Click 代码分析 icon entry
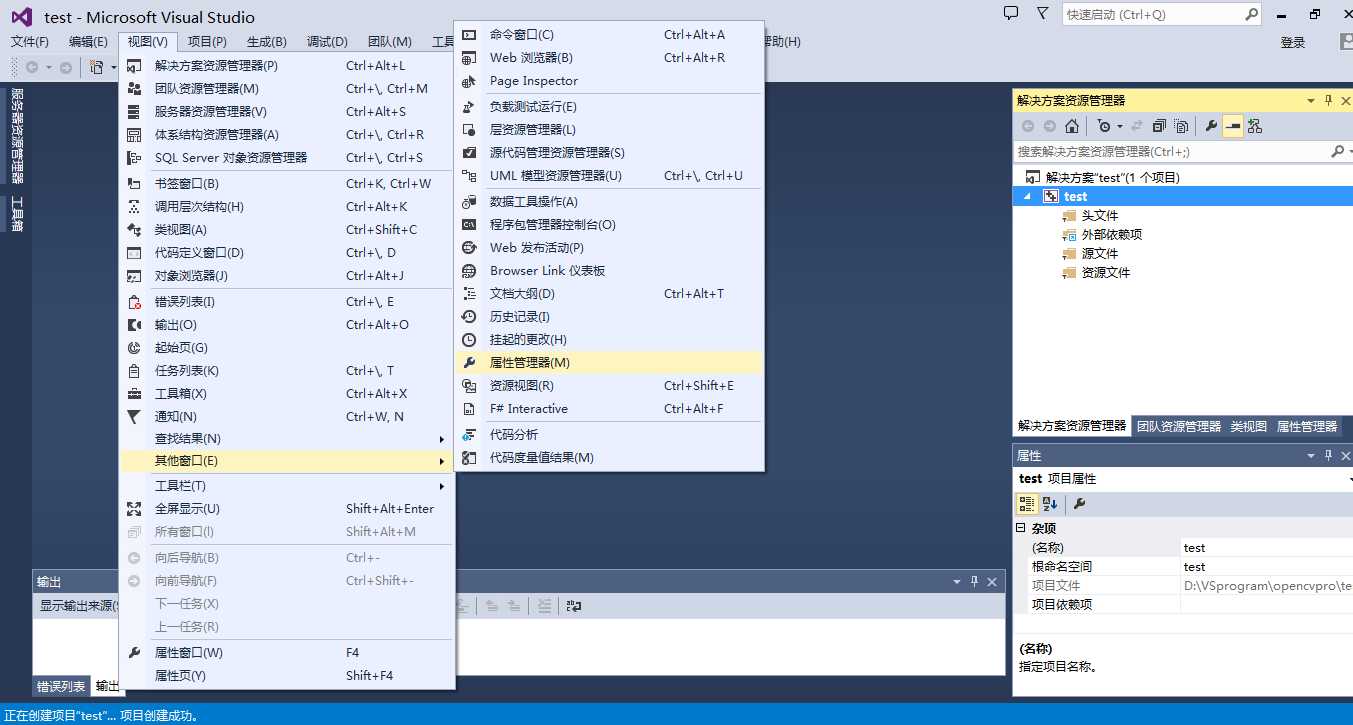This screenshot has width=1353, height=725. [609, 435]
